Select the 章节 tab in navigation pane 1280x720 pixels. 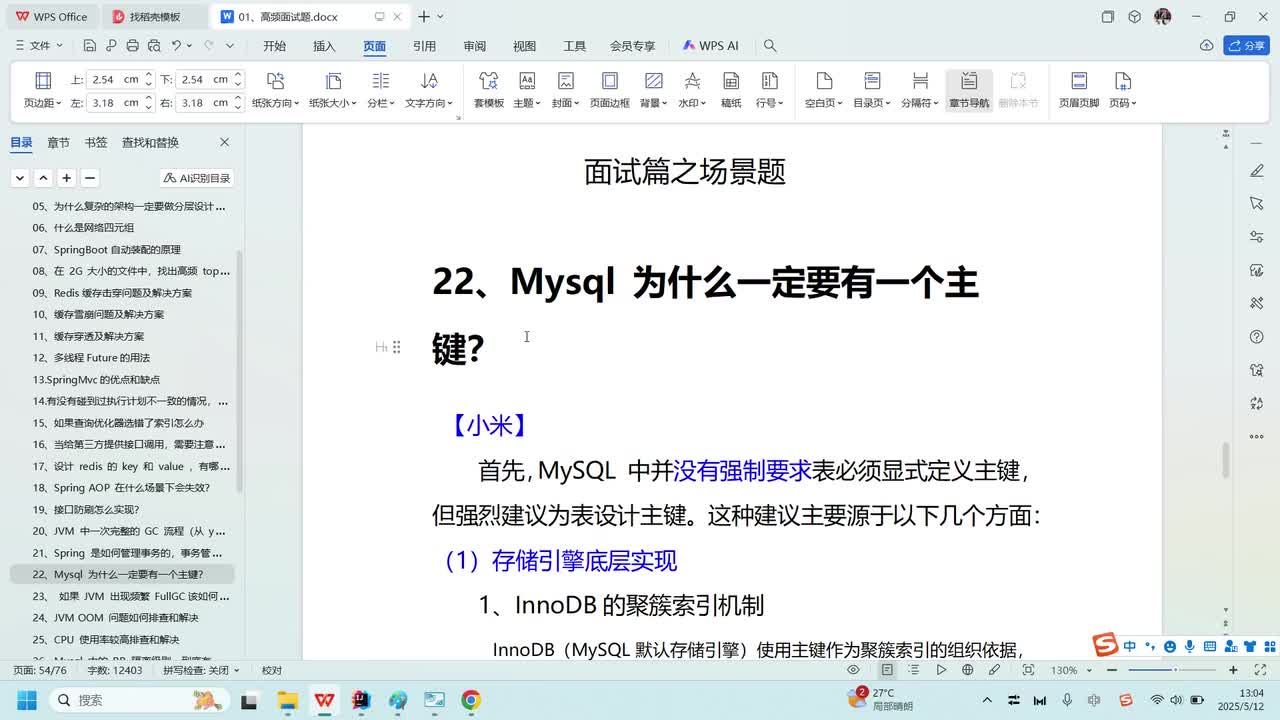click(x=59, y=142)
